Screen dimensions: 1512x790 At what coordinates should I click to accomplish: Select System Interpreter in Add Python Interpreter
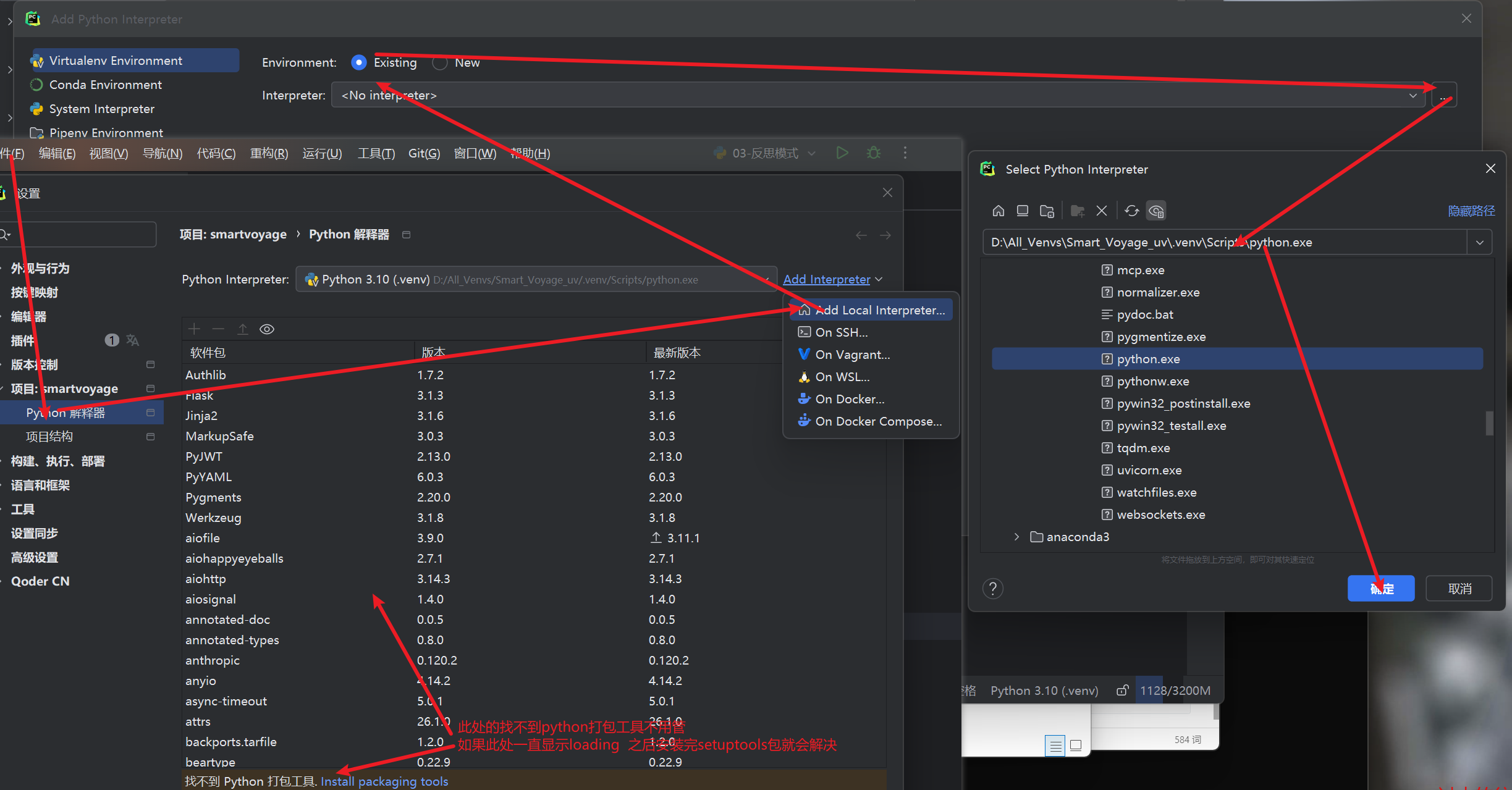coord(101,109)
